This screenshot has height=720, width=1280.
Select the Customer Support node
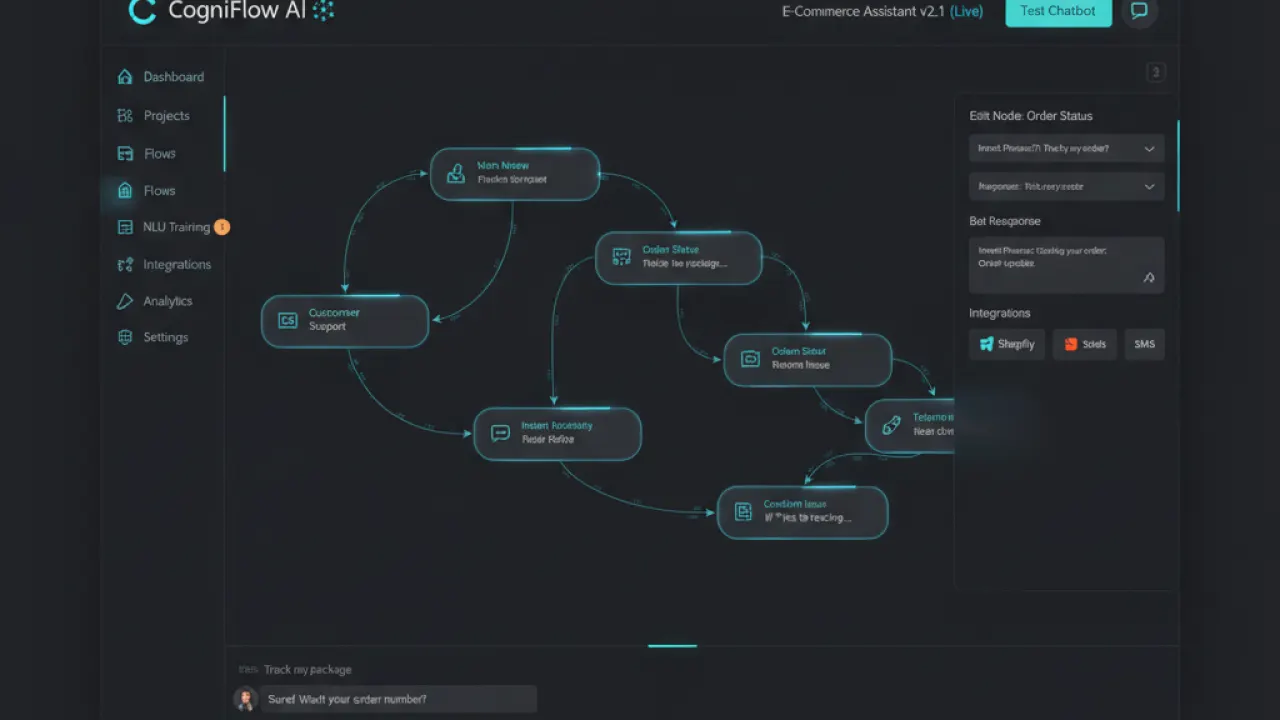pos(345,321)
